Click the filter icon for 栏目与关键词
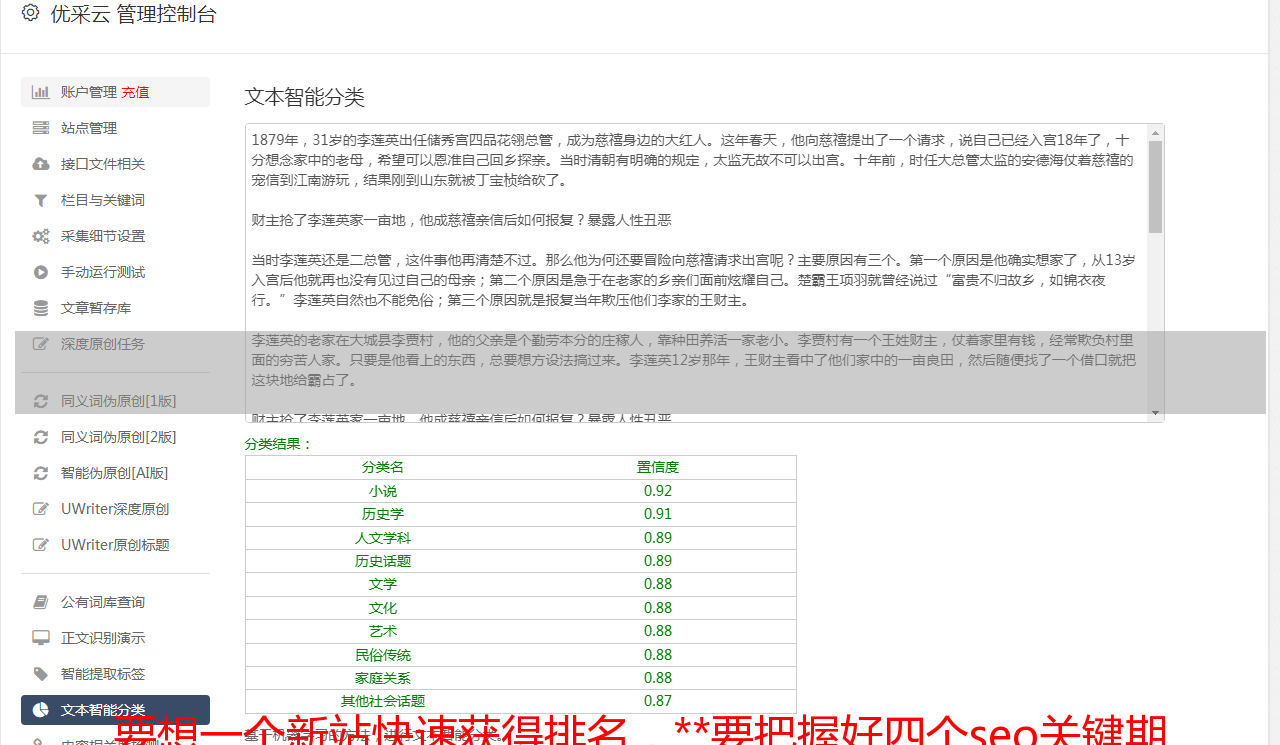 coord(41,200)
